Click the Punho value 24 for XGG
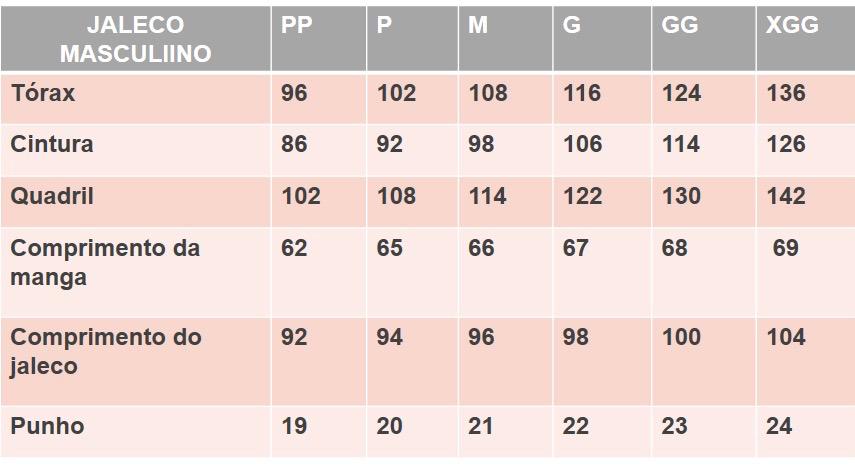 pyautogui.click(x=779, y=427)
